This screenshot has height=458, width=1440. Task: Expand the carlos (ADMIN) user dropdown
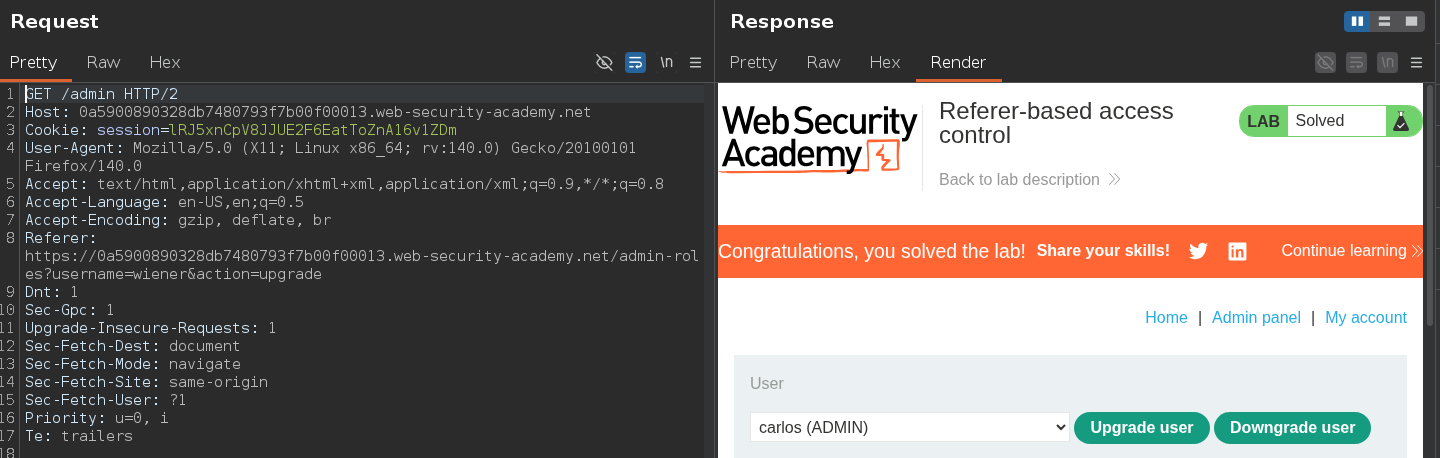coord(909,427)
